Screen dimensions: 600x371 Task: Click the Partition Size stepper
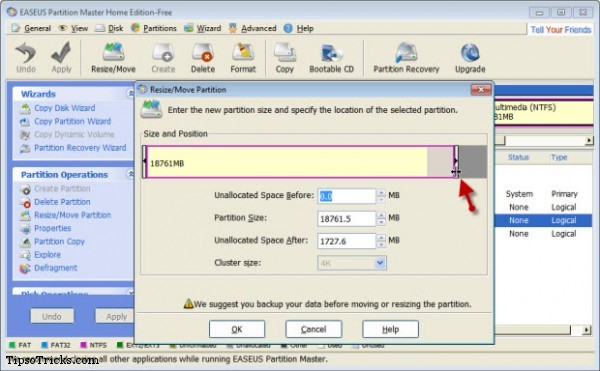[x=381, y=219]
